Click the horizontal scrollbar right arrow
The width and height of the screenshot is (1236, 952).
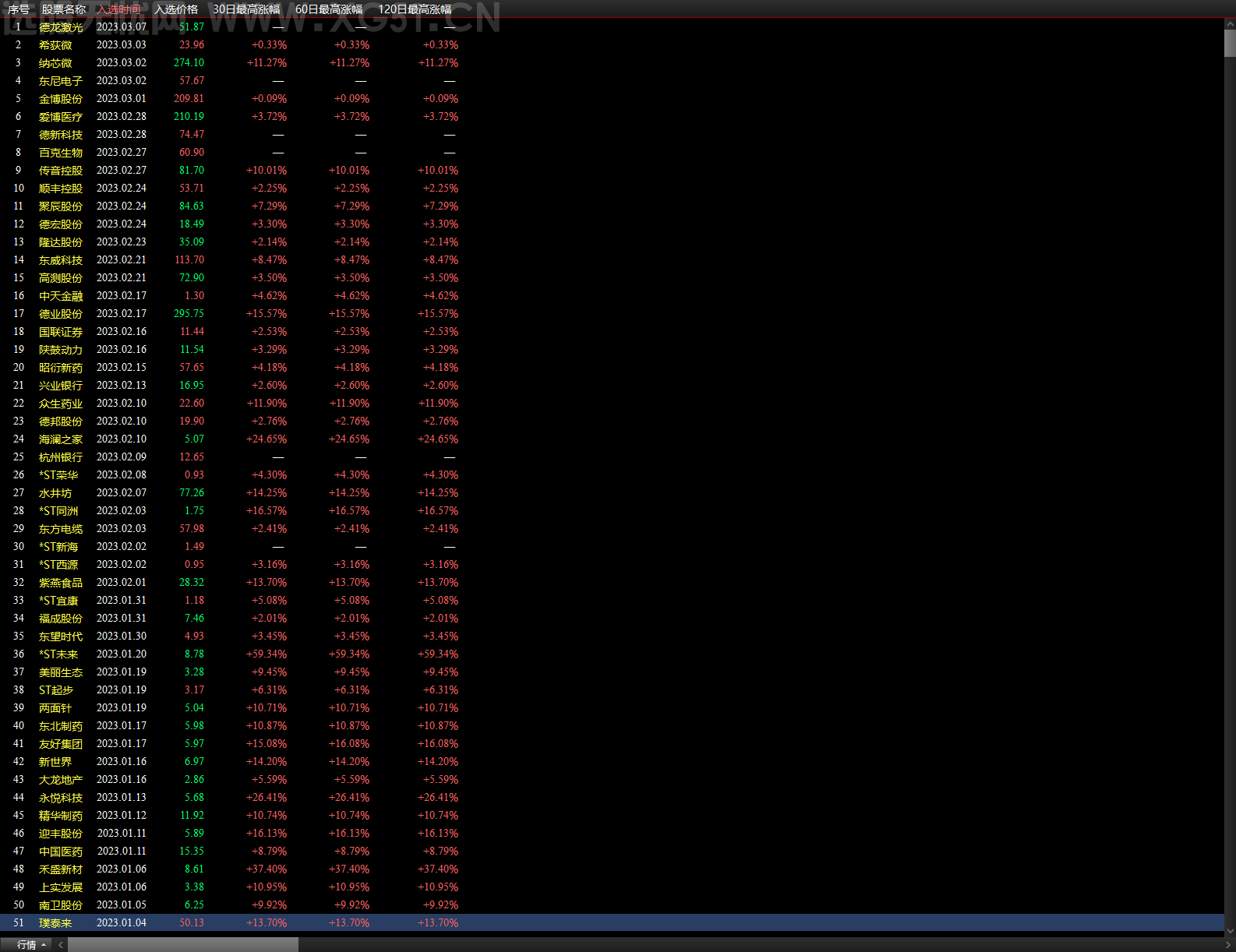pos(1229,945)
